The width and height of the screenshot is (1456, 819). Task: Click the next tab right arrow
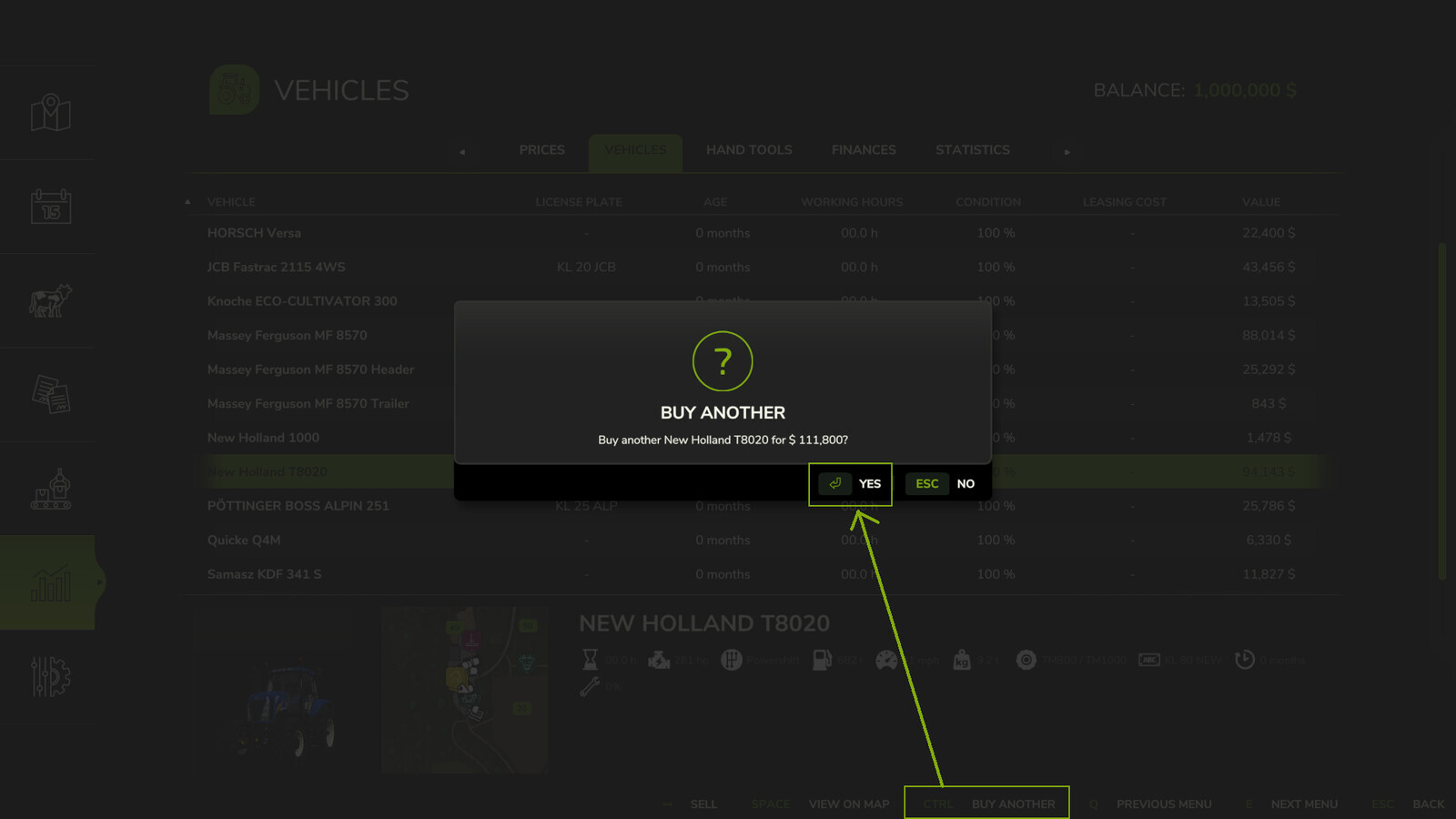[x=1067, y=152]
